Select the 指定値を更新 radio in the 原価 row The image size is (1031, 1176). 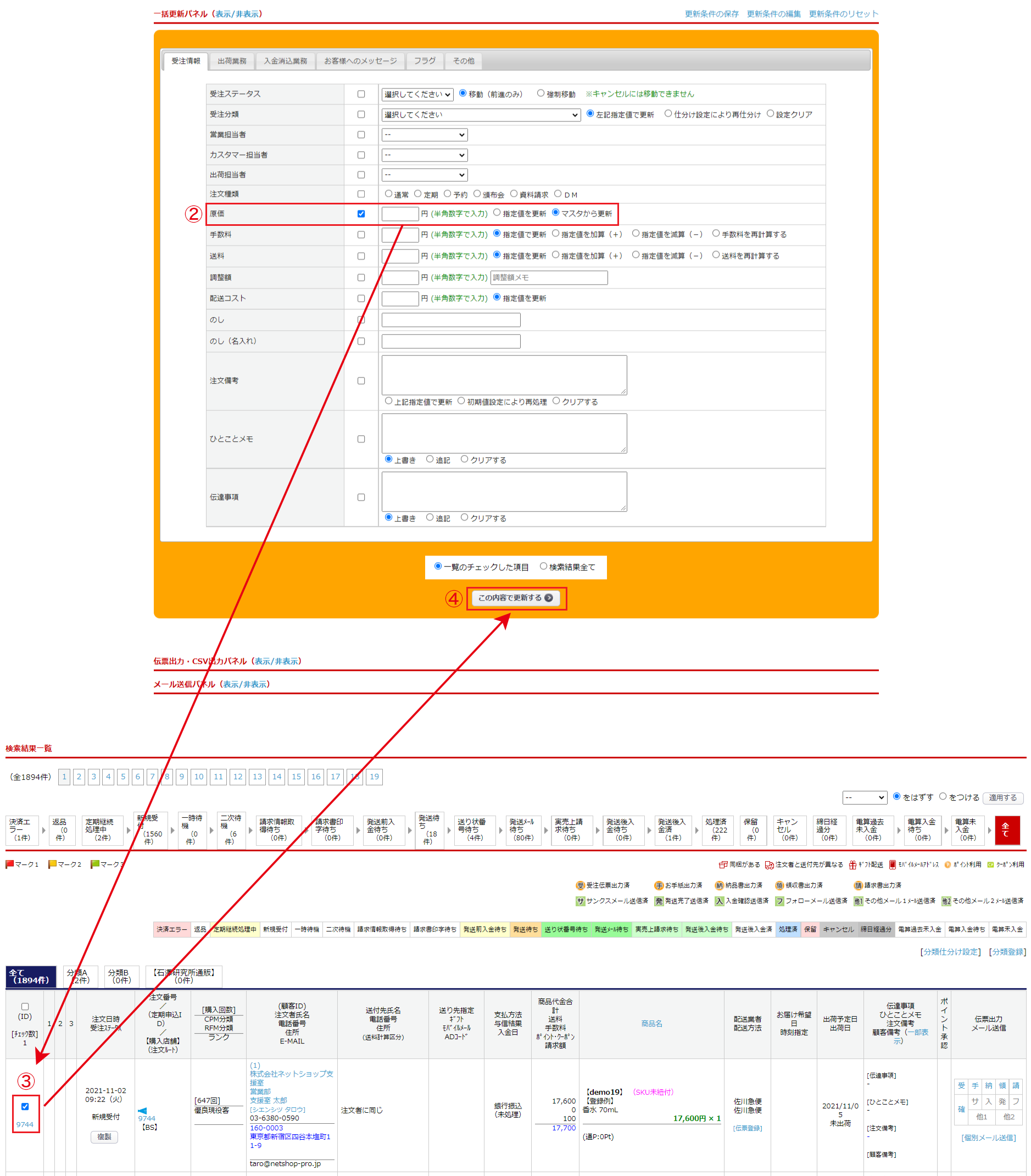point(497,213)
